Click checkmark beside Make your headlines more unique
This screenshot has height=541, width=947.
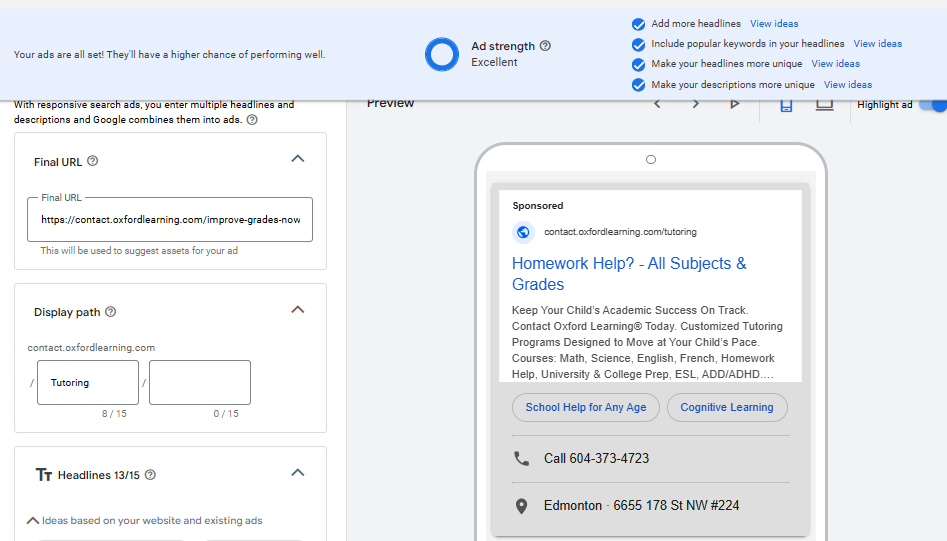pos(638,65)
